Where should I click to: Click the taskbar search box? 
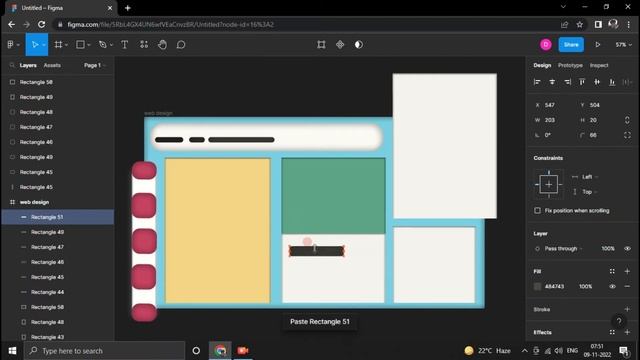[x=104, y=351]
